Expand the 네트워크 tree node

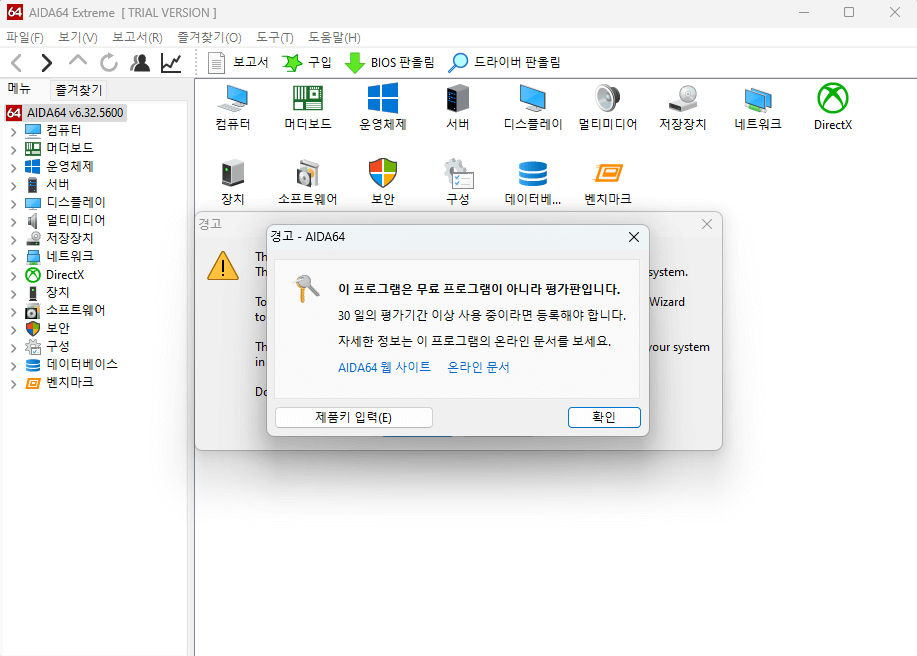click(13, 258)
